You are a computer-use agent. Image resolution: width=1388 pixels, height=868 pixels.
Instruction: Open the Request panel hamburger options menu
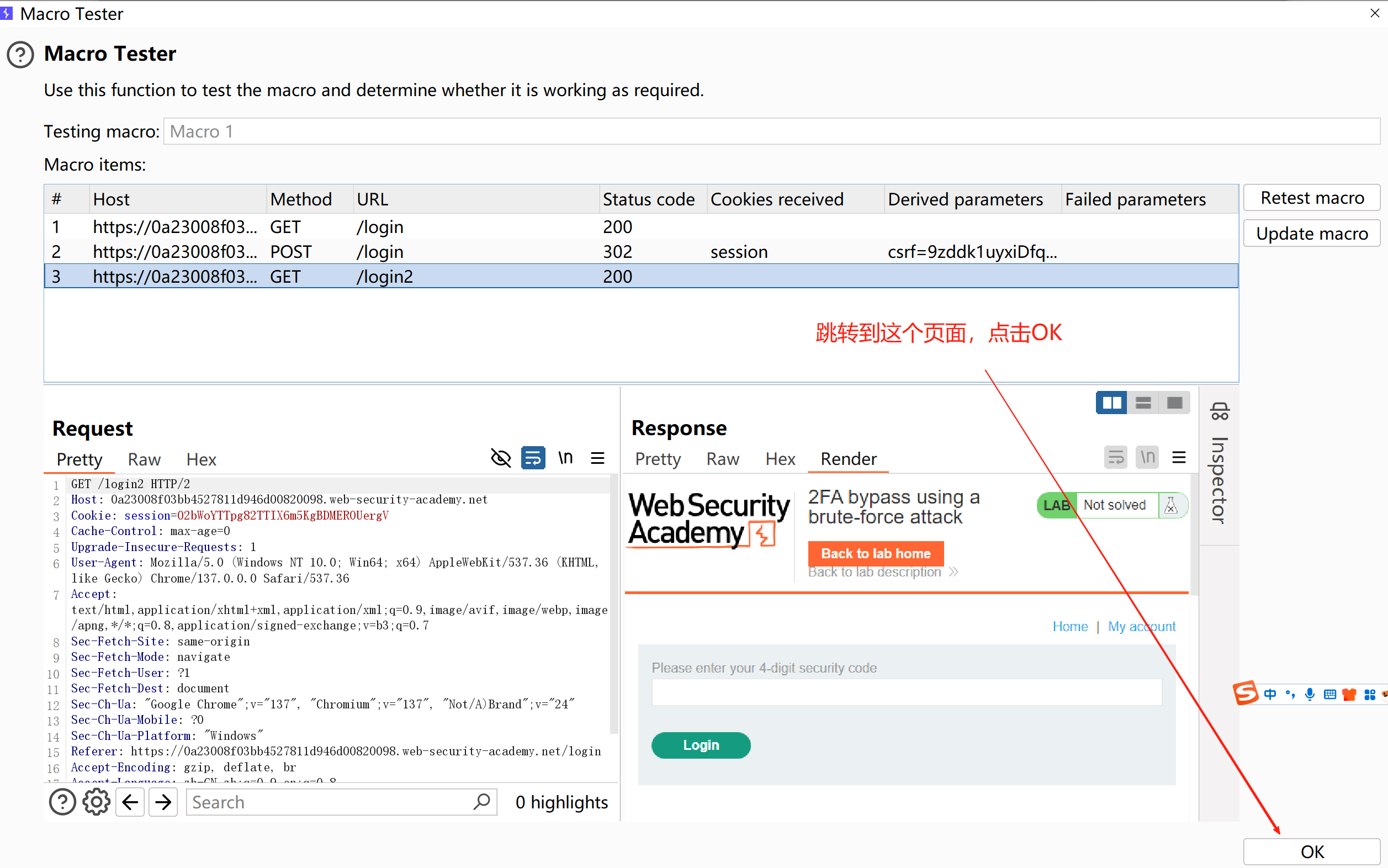point(597,458)
